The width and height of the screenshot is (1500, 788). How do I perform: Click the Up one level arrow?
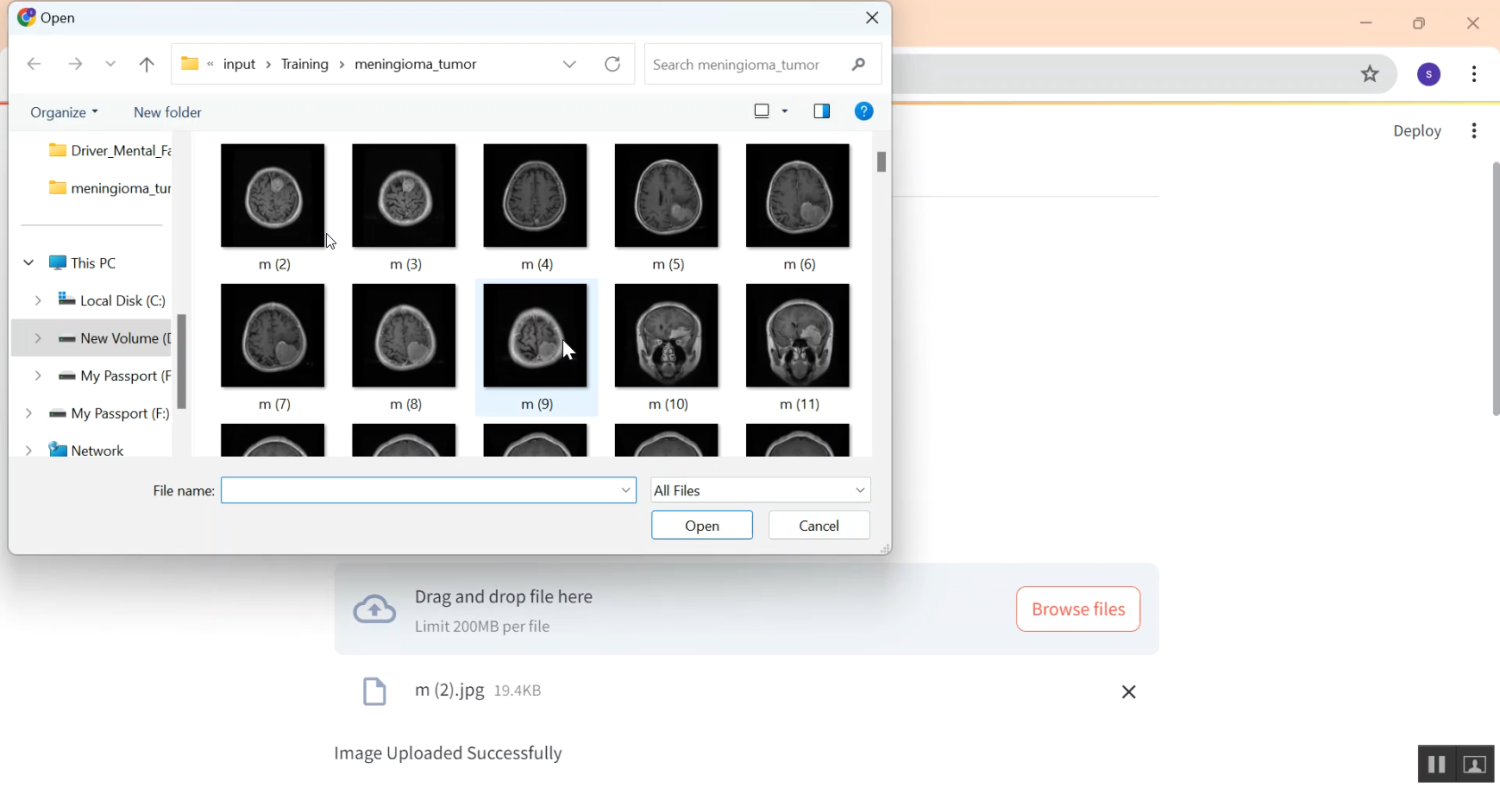pyautogui.click(x=147, y=65)
